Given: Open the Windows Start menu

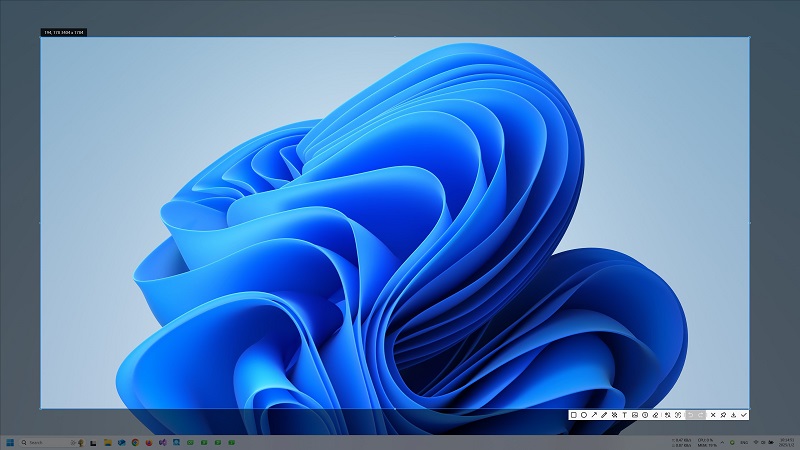Looking at the screenshot, I should coord(10,442).
